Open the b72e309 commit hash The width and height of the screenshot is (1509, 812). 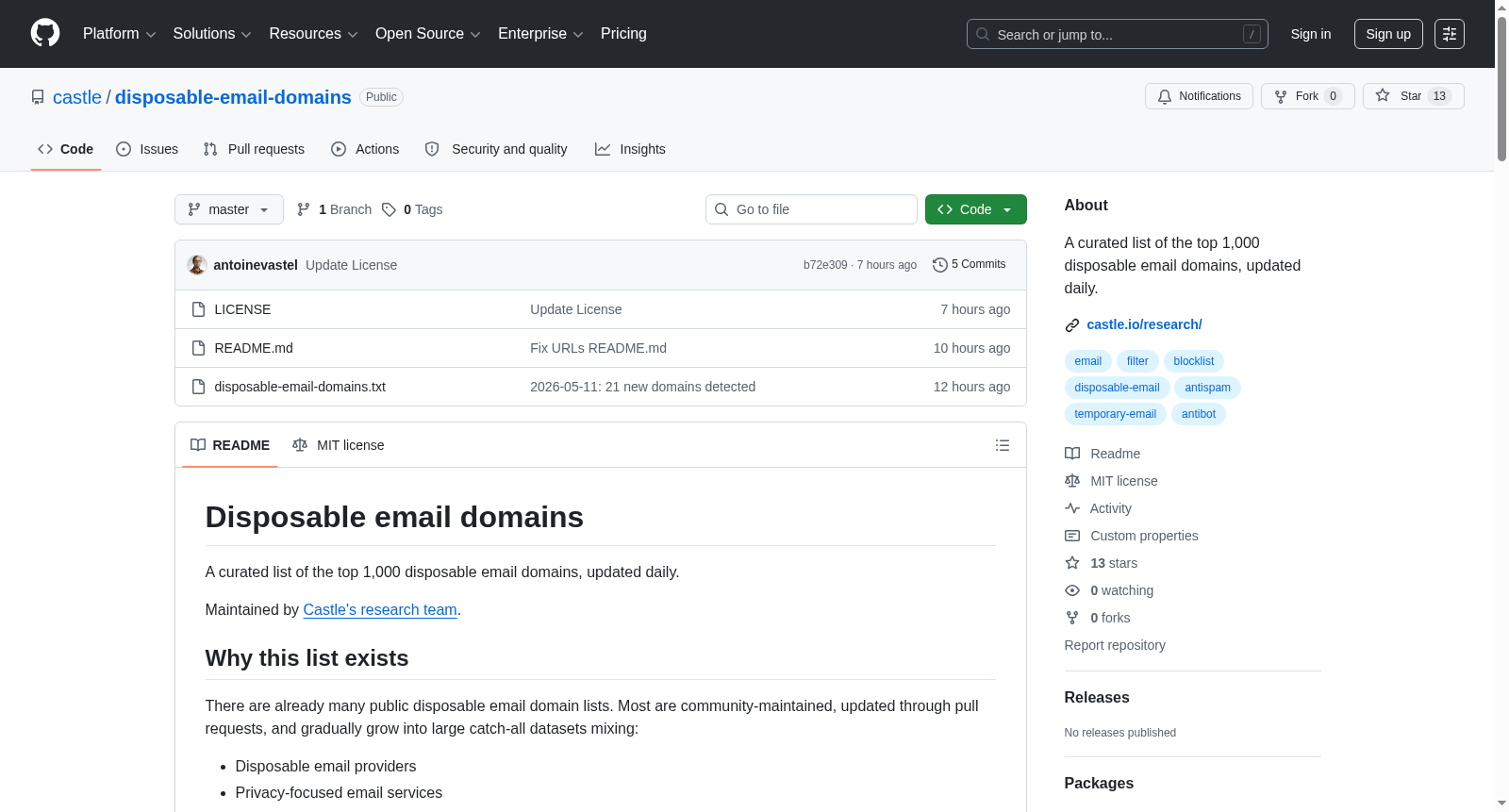click(825, 265)
